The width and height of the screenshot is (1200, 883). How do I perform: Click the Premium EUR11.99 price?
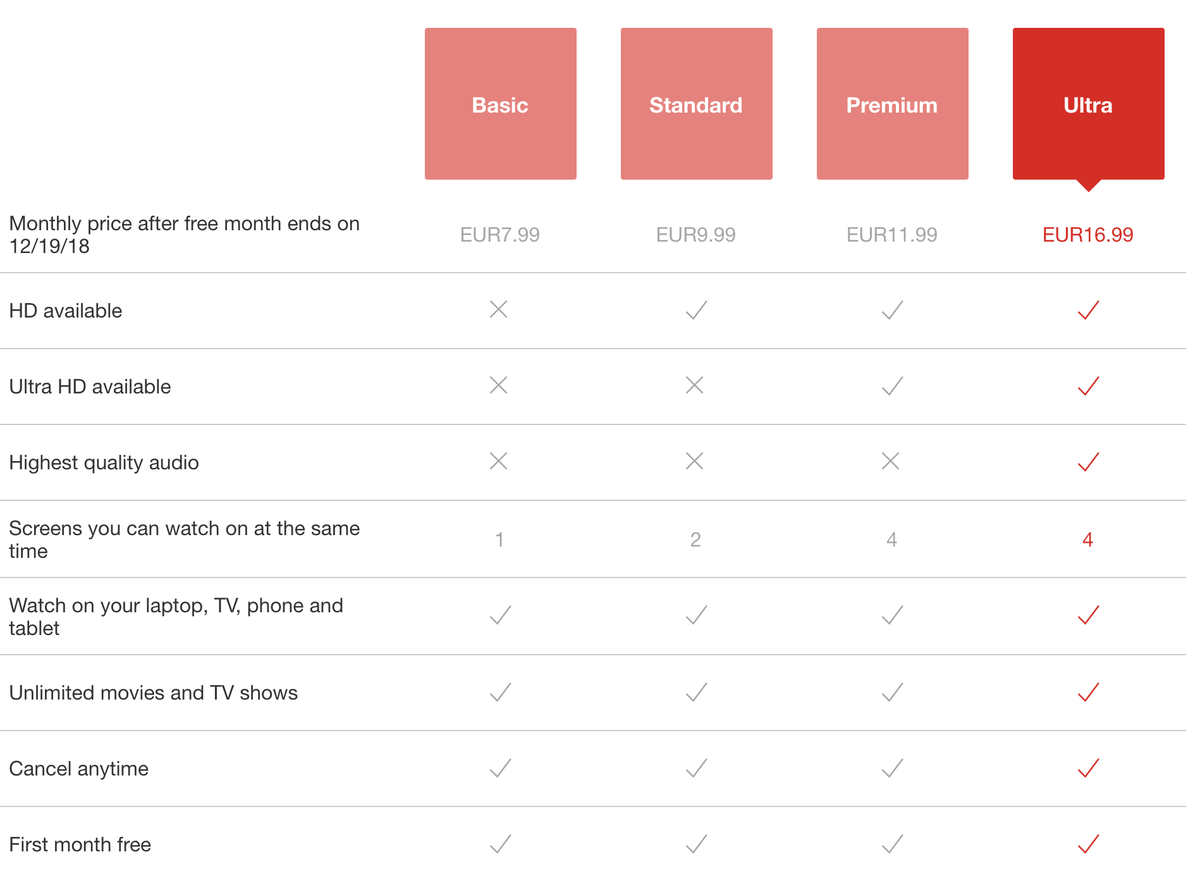tap(892, 235)
